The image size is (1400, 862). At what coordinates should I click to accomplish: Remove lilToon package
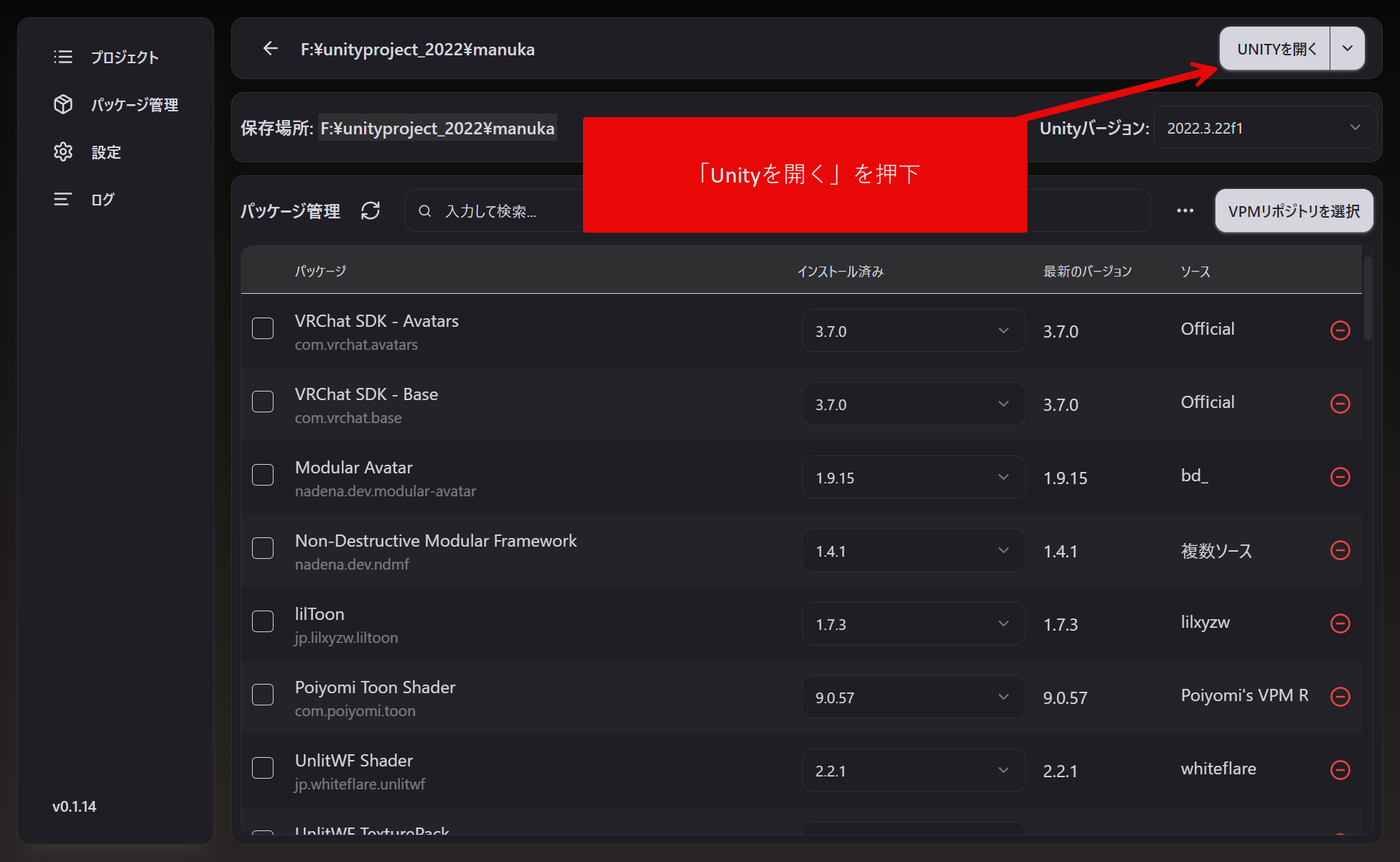(1340, 624)
